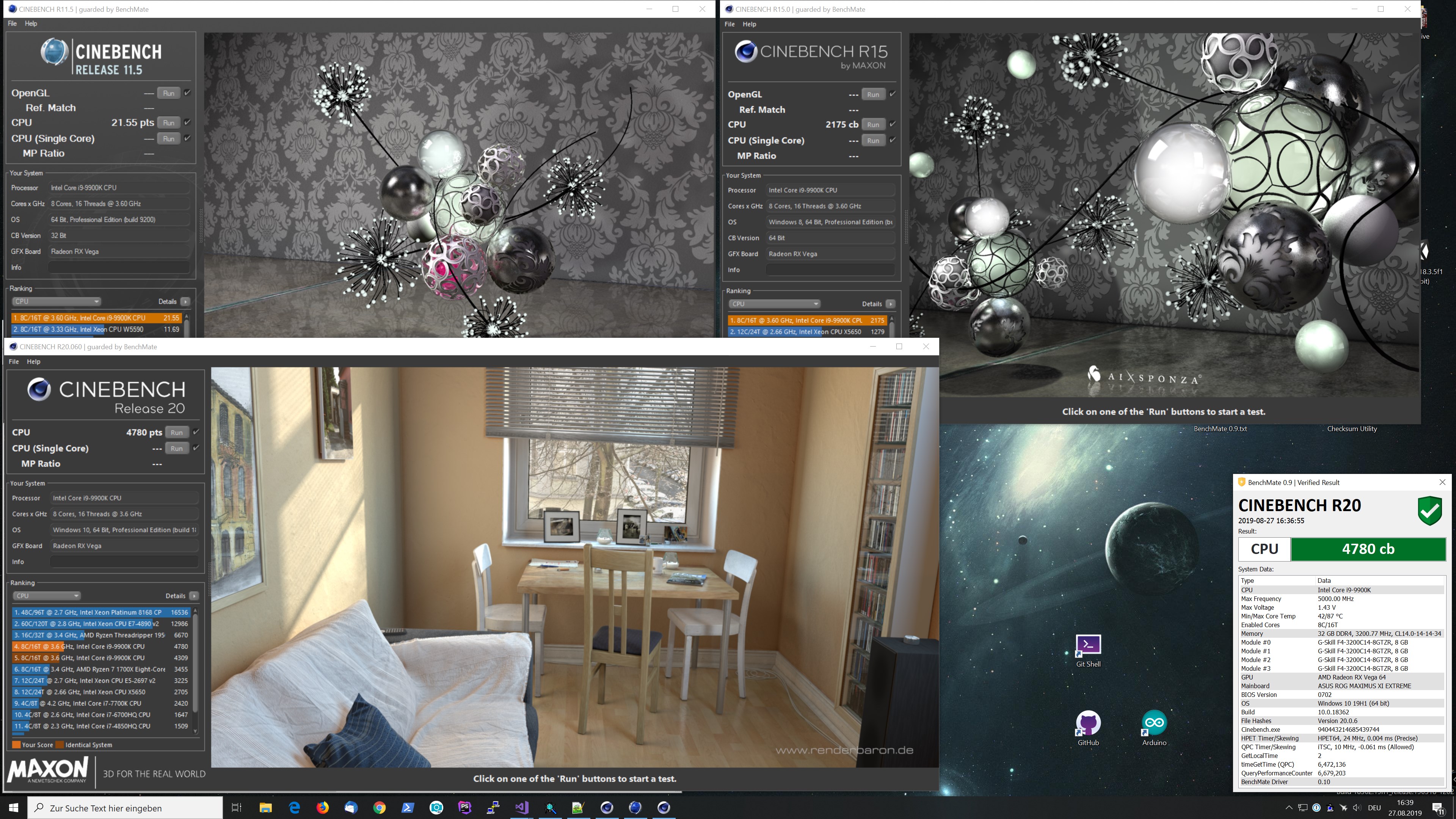Open Help menu in Cinebench R15
Screen dimensions: 1456x819
pos(750,24)
